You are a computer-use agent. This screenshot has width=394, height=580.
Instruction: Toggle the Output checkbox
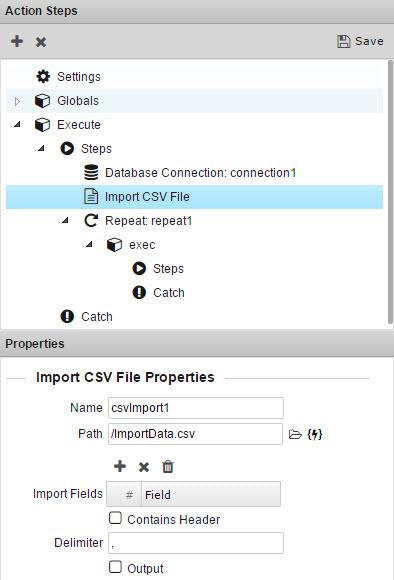pos(115,566)
